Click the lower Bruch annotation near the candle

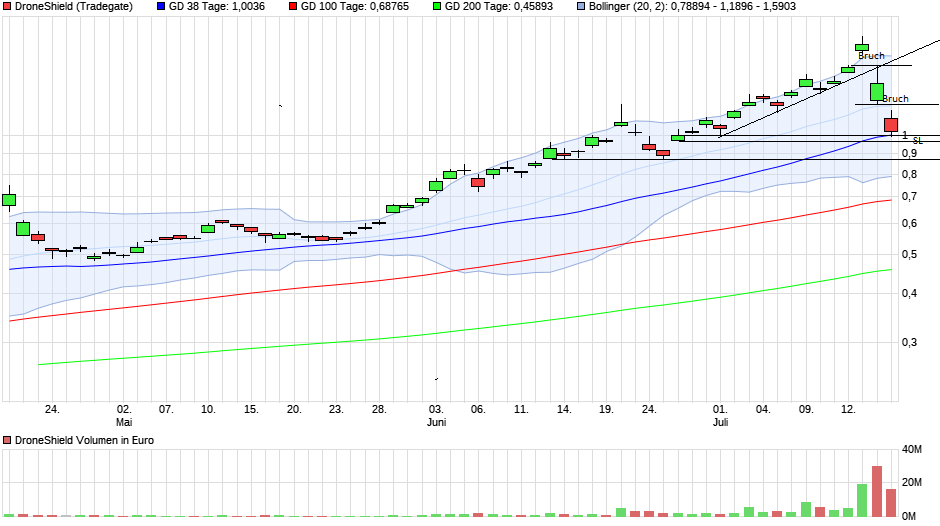(x=895, y=99)
